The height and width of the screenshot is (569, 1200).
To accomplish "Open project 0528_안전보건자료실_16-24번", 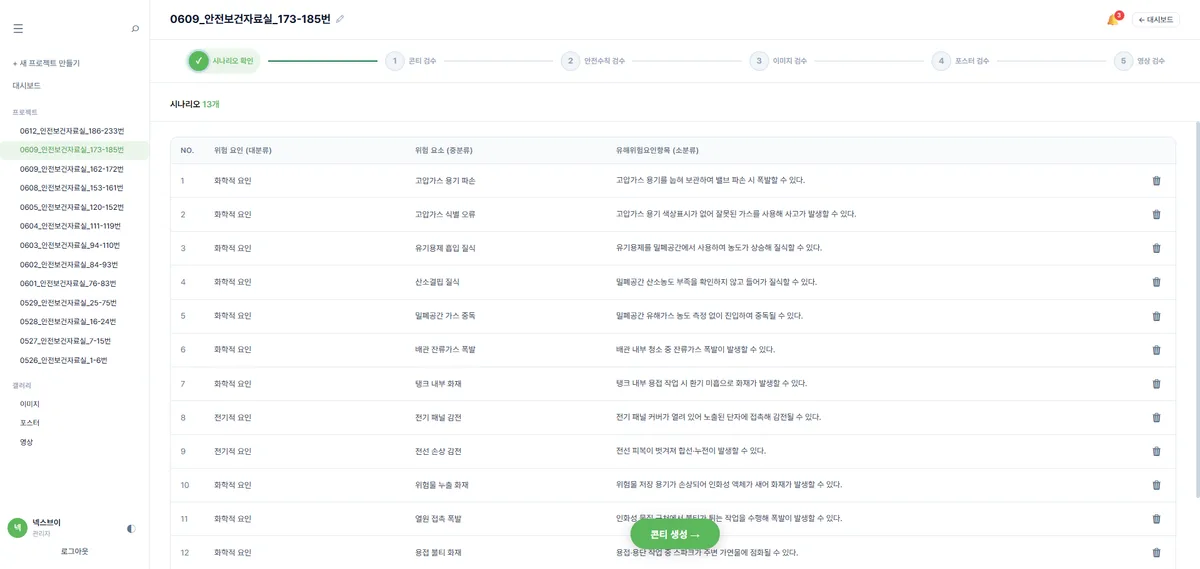I will (74, 322).
